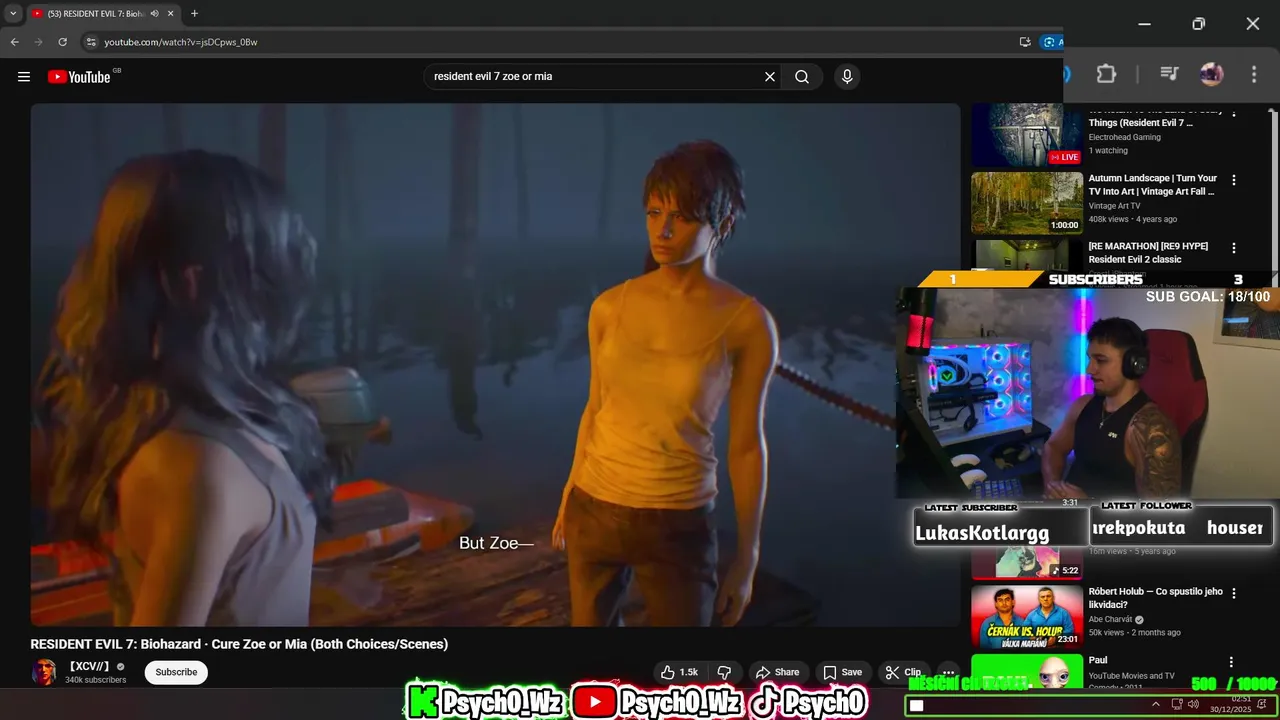
Task: Open the tab search dropdown arrow
Action: pyautogui.click(x=13, y=14)
